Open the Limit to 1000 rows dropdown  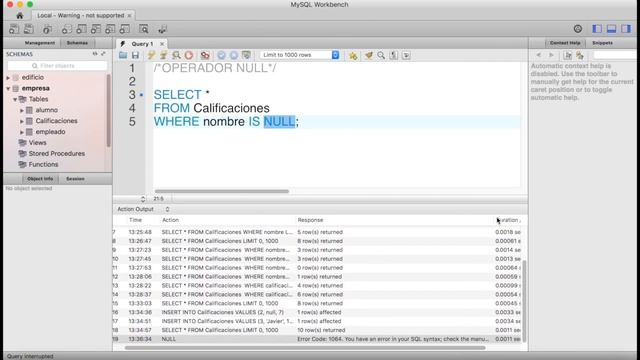click(300, 55)
